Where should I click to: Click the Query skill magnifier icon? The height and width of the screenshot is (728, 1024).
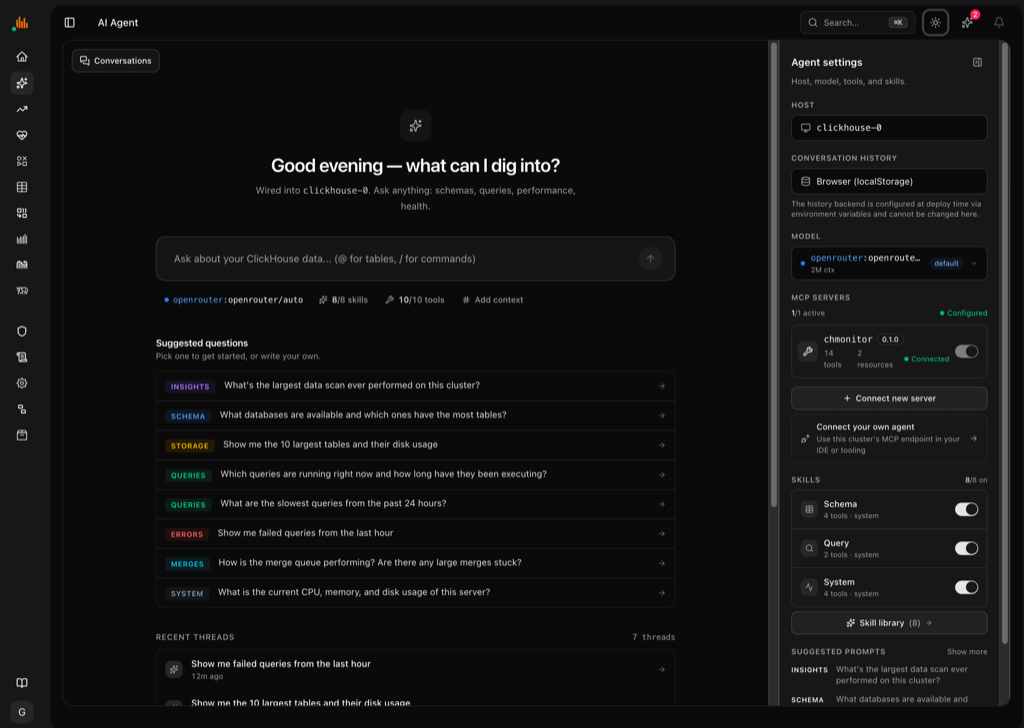809,548
